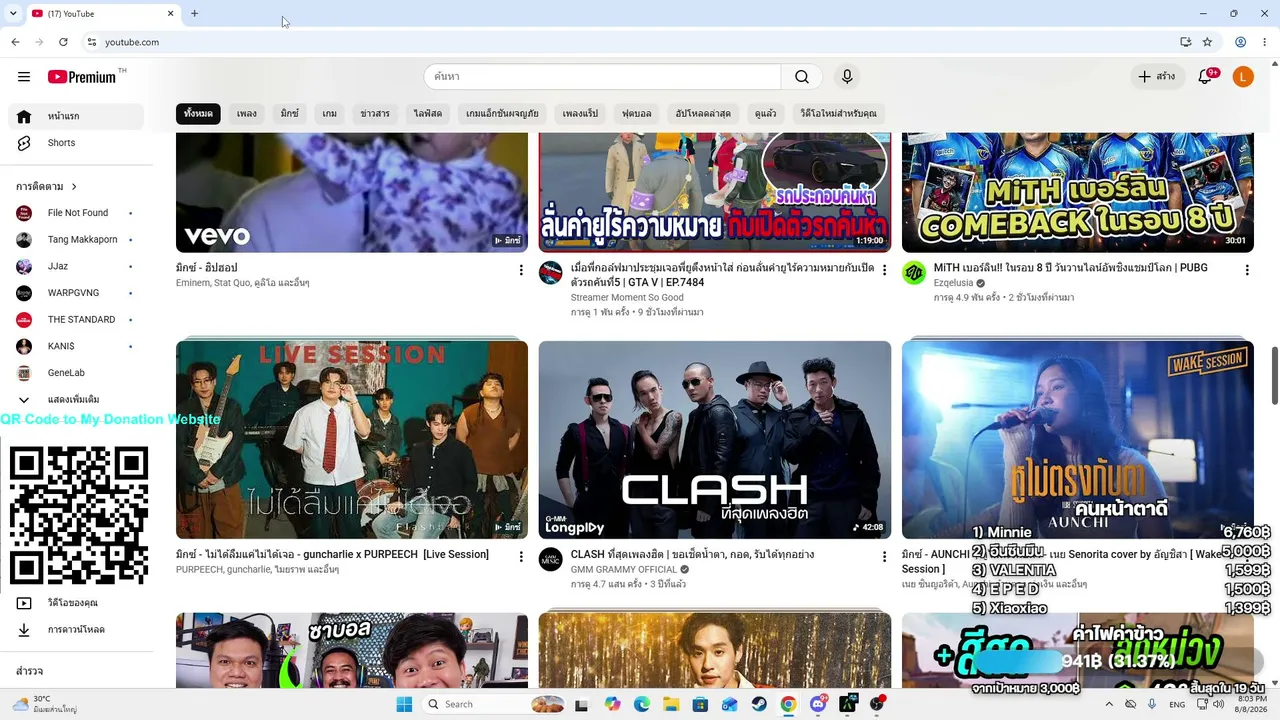1280x720 pixels.
Task: Open Chrome profile button
Action: [1240, 42]
